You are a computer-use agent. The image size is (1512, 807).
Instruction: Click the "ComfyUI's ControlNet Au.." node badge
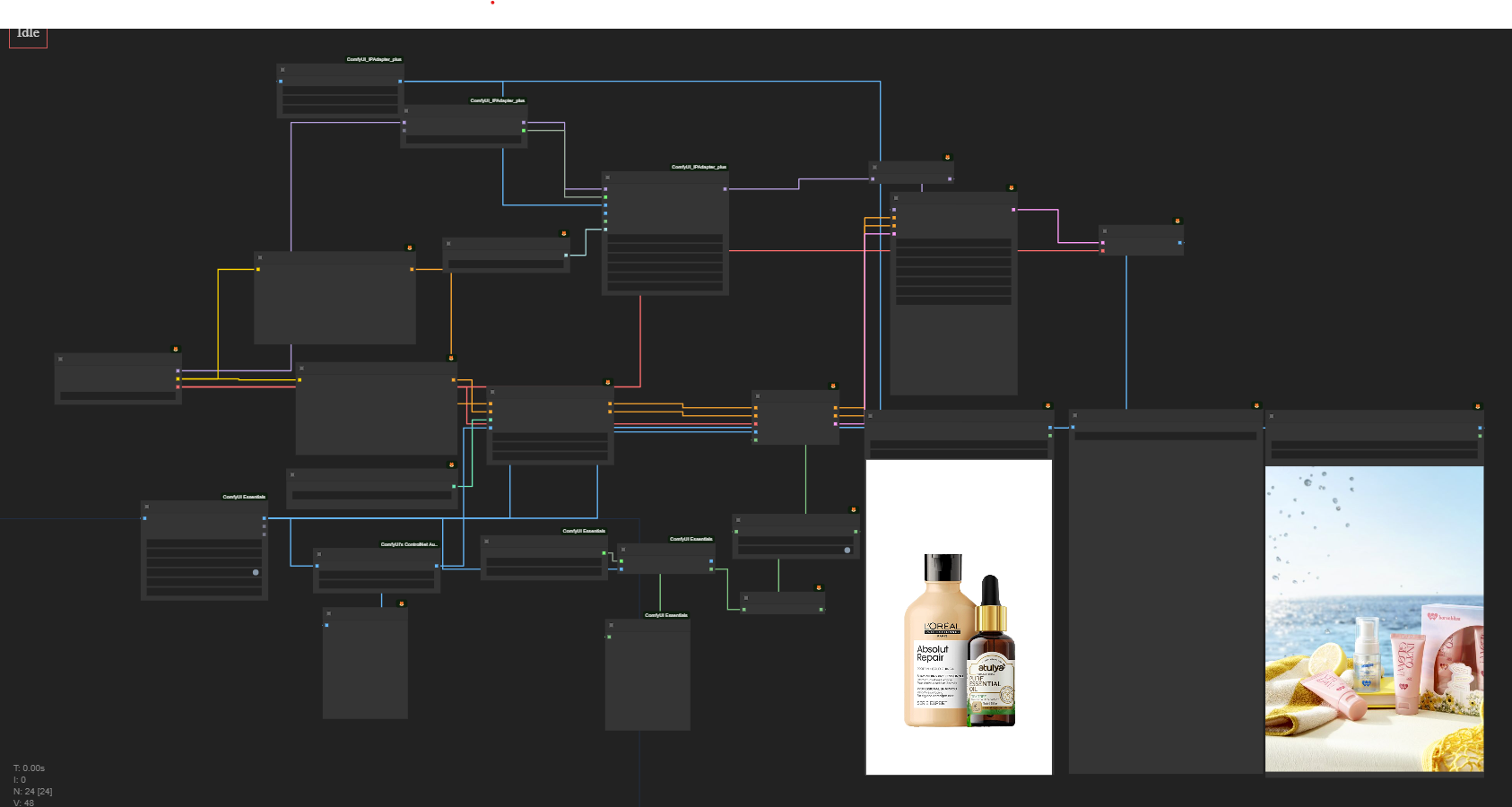(409, 544)
